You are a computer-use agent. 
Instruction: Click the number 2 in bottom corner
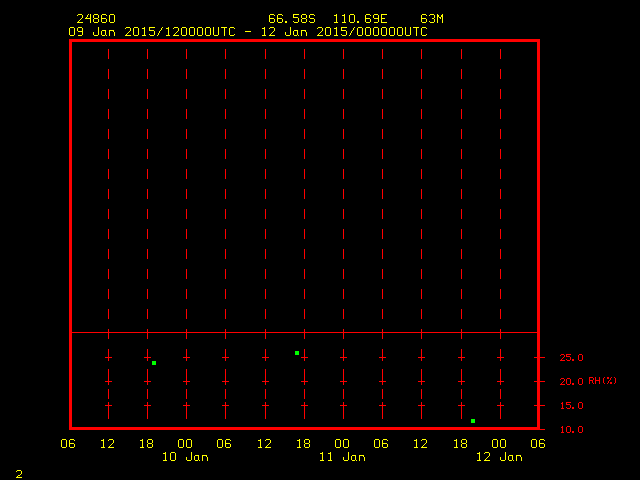click(19, 474)
